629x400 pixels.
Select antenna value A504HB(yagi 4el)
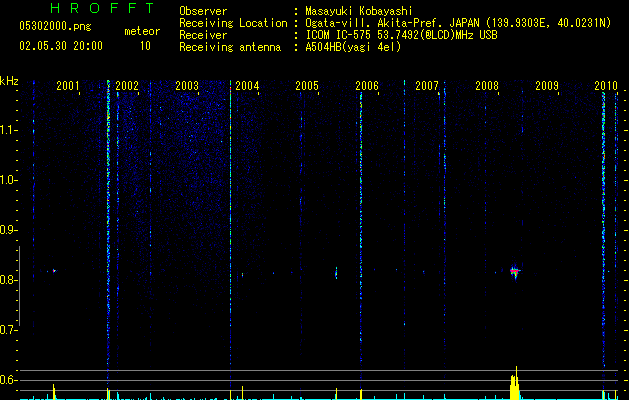pos(353,47)
